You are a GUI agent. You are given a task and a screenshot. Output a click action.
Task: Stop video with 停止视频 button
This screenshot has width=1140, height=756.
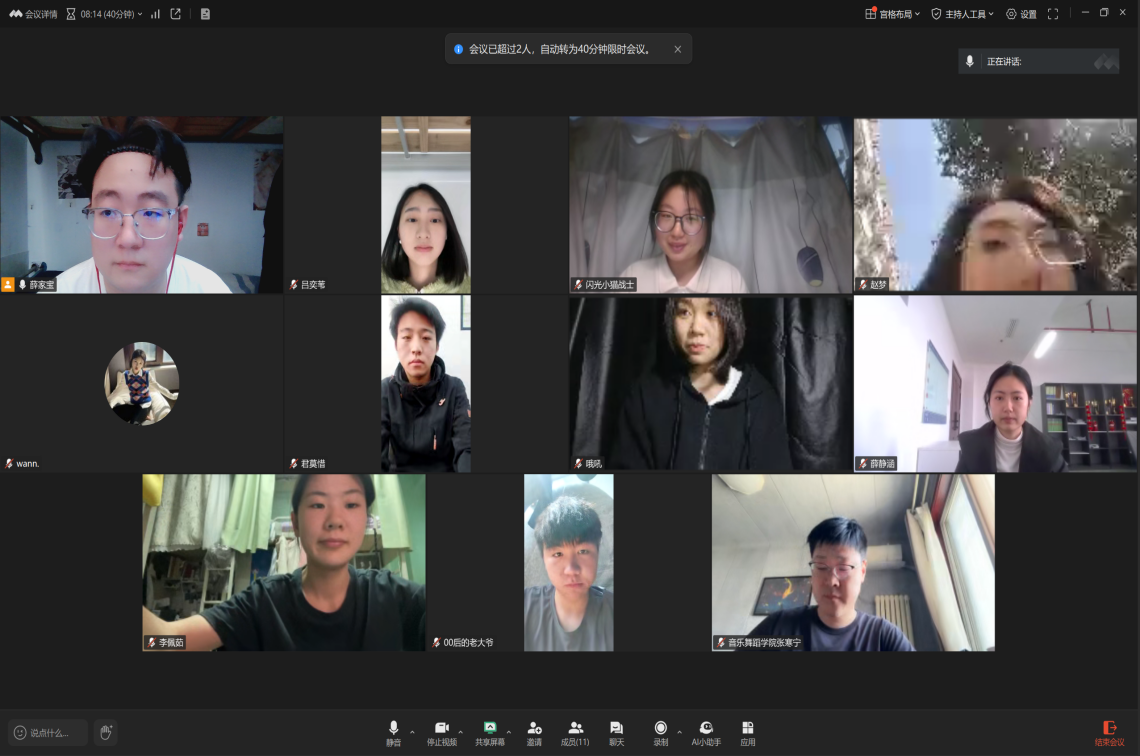tap(441, 732)
